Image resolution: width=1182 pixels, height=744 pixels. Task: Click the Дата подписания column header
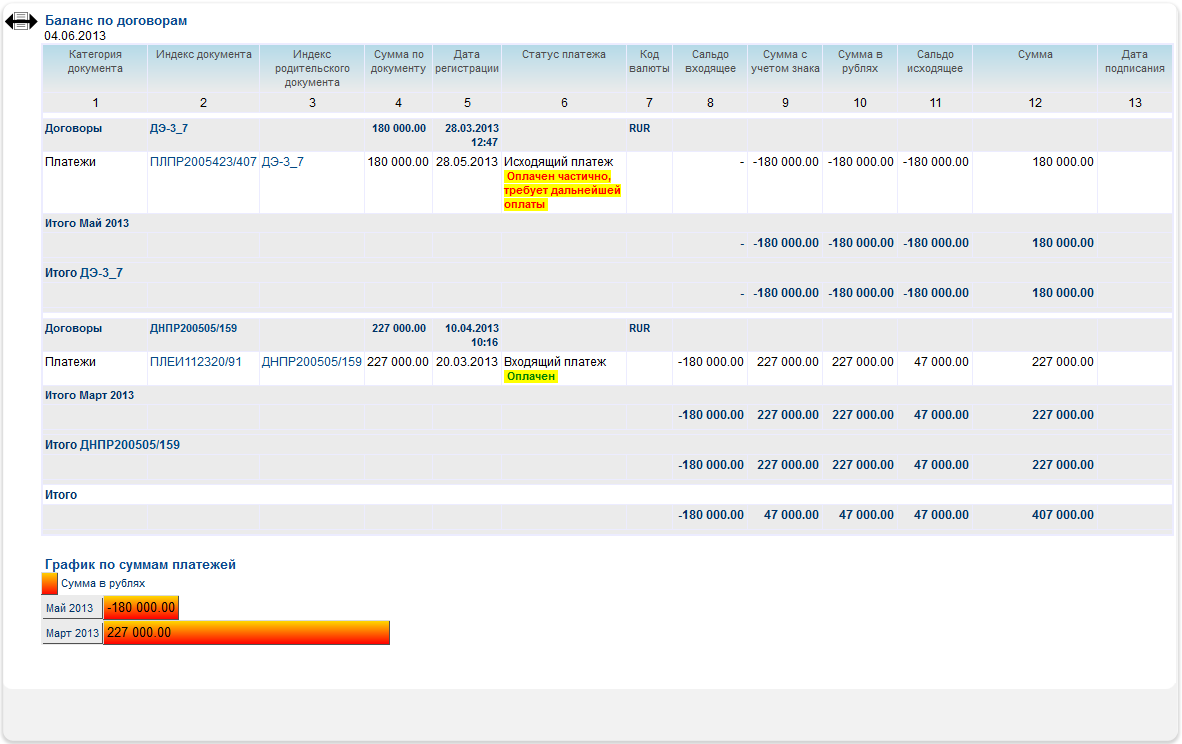tap(1134, 61)
